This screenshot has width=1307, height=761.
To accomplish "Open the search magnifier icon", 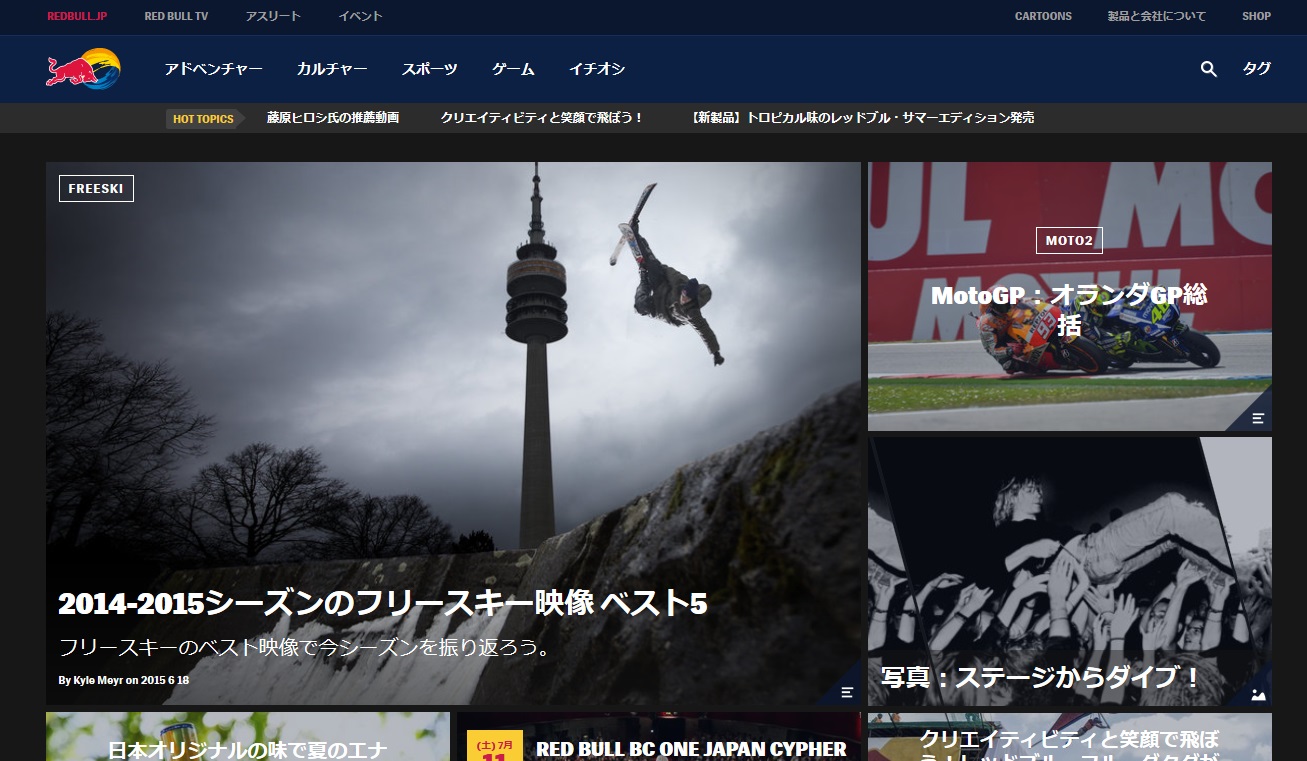I will tap(1208, 69).
